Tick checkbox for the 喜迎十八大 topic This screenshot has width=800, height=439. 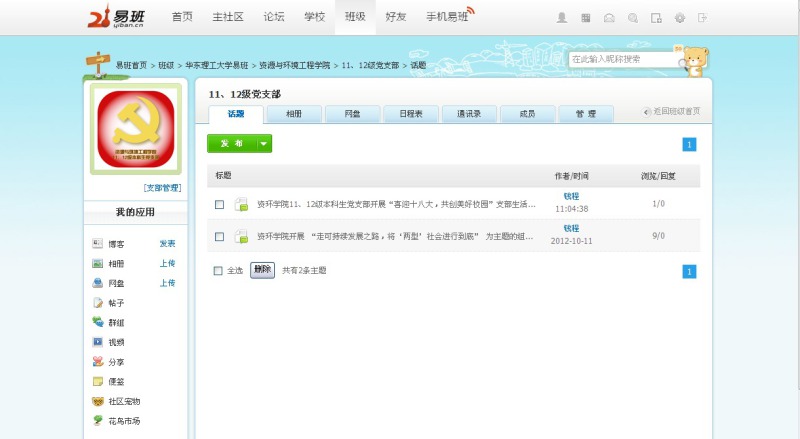tap(219, 205)
